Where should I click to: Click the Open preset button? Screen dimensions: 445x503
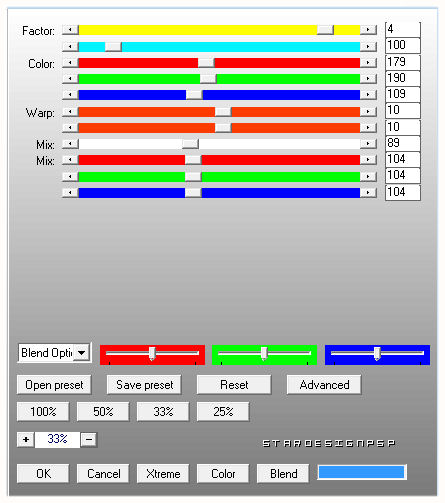[x=54, y=385]
